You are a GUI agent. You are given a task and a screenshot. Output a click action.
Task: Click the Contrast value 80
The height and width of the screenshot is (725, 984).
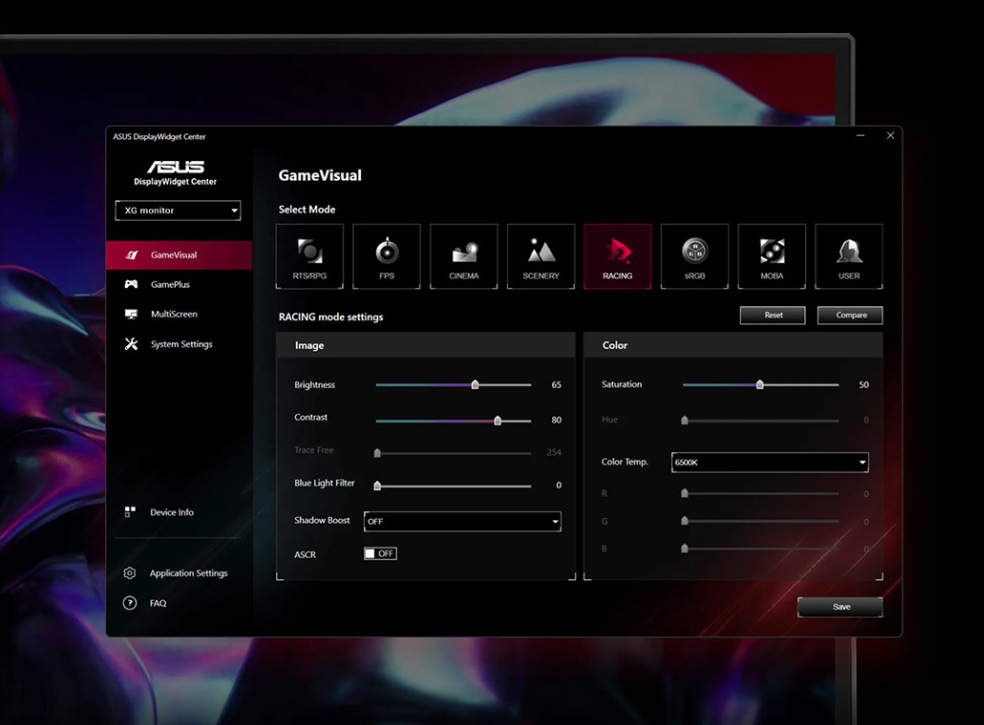point(556,420)
